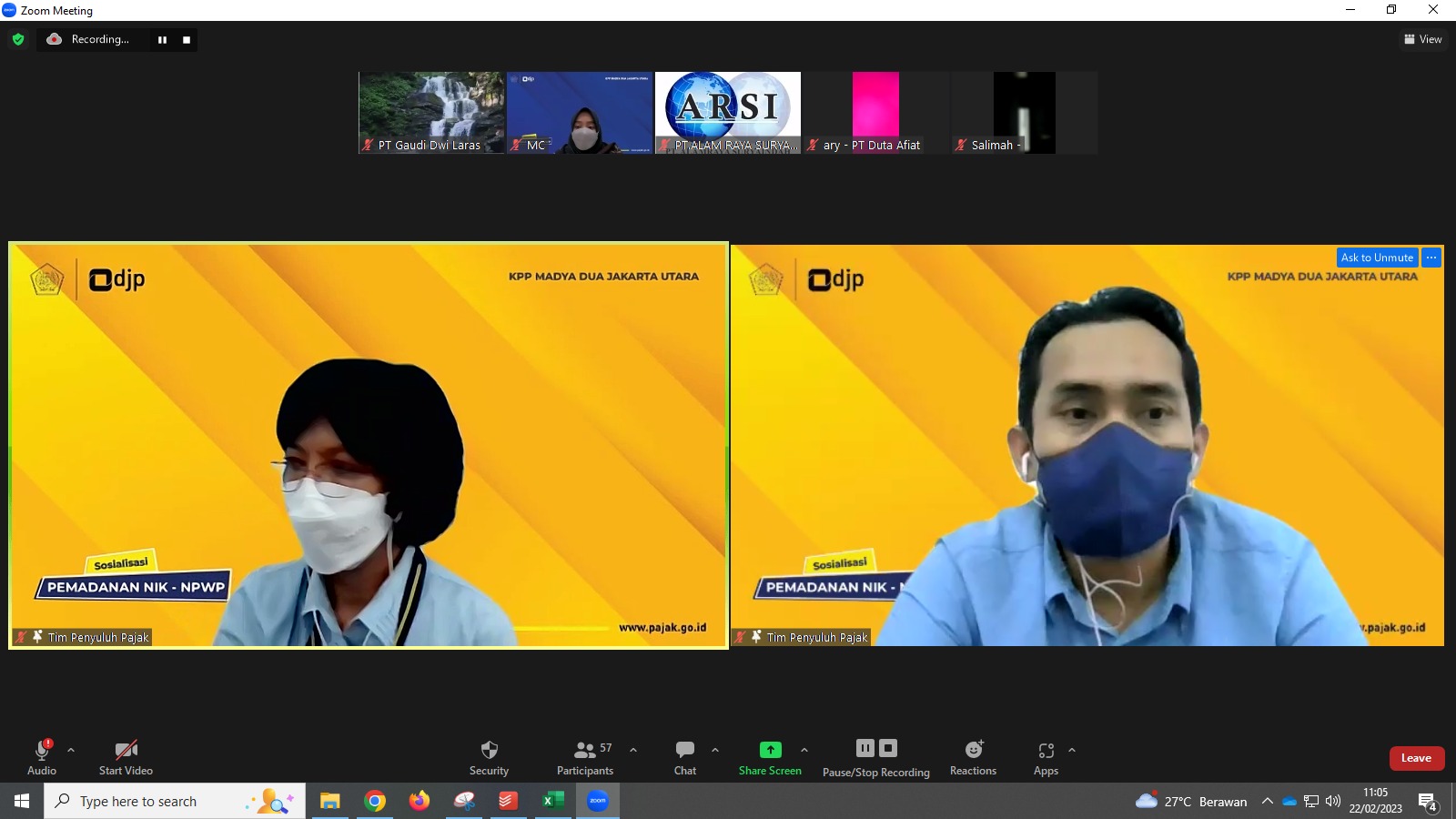
Task: Open Excel from the taskbar
Action: click(x=552, y=801)
